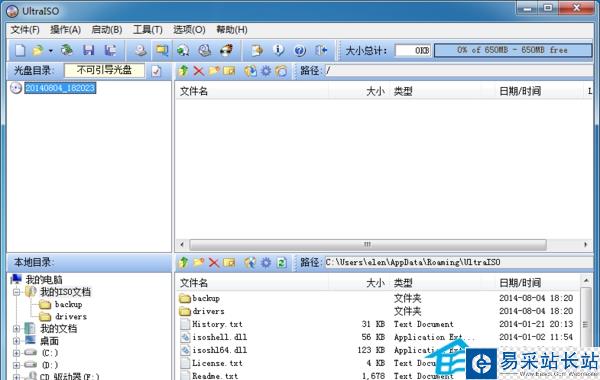Click local file list scroll up arrow
Screen dimensions: 600x380
click(x=586, y=282)
